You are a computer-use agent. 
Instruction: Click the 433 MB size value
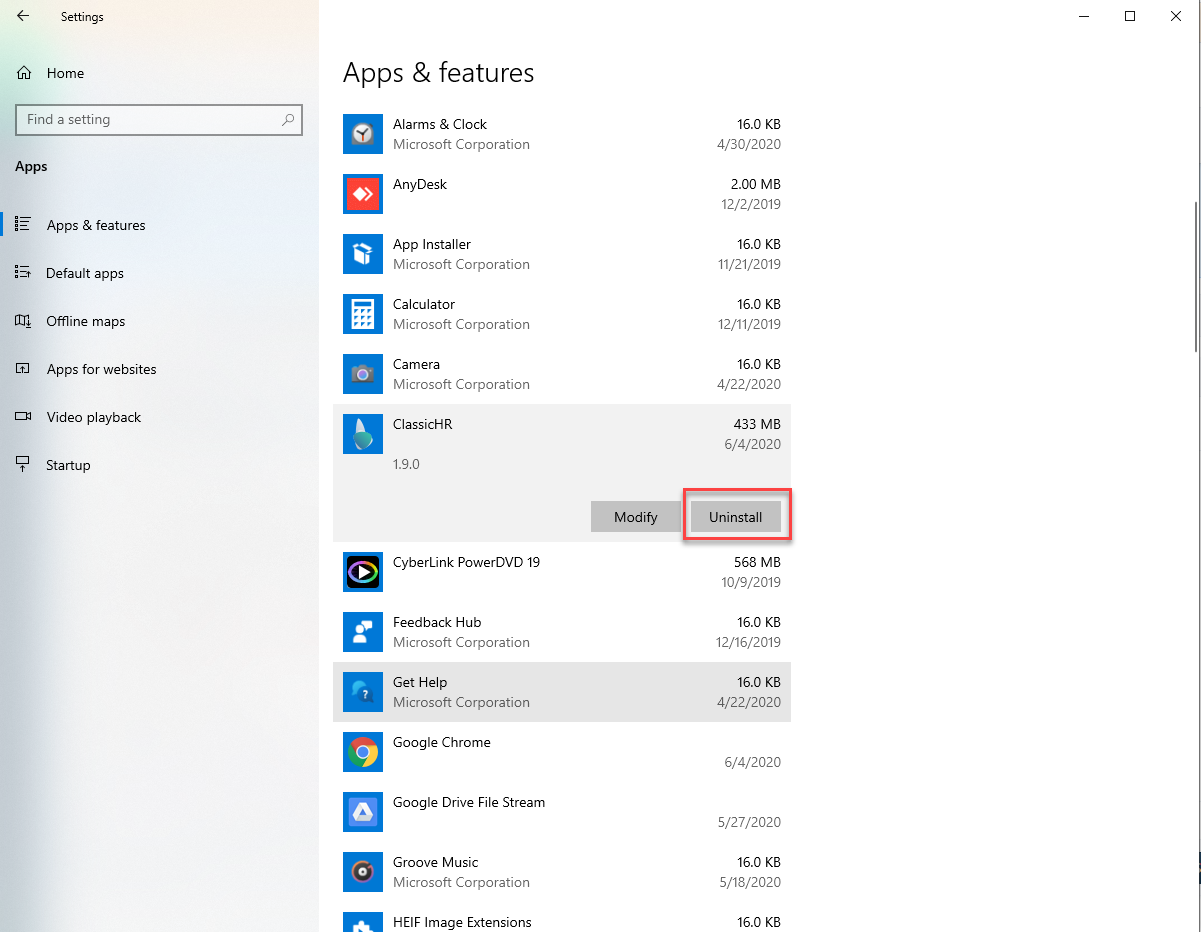[757, 424]
